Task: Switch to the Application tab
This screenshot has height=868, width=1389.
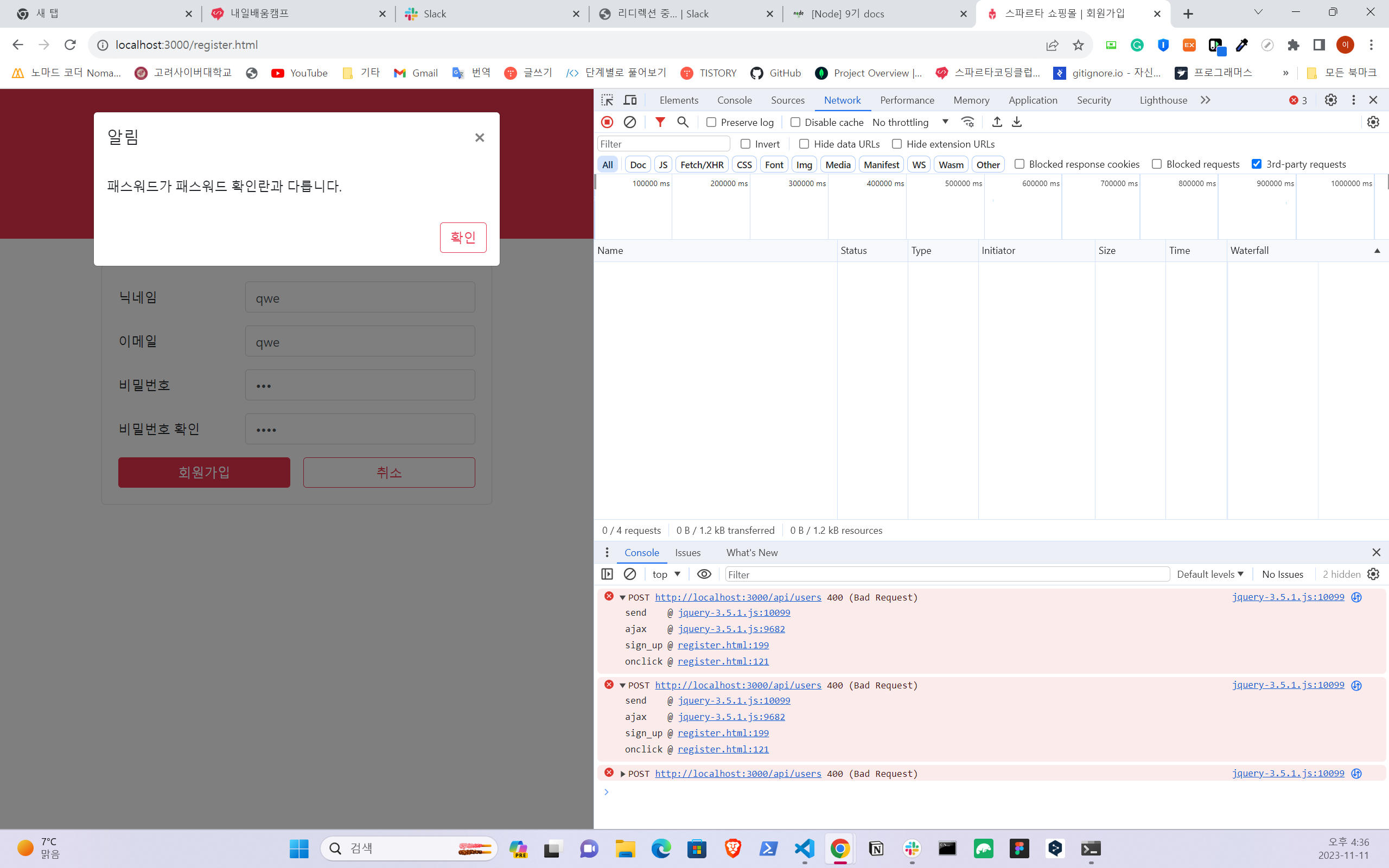Action: (1033, 100)
